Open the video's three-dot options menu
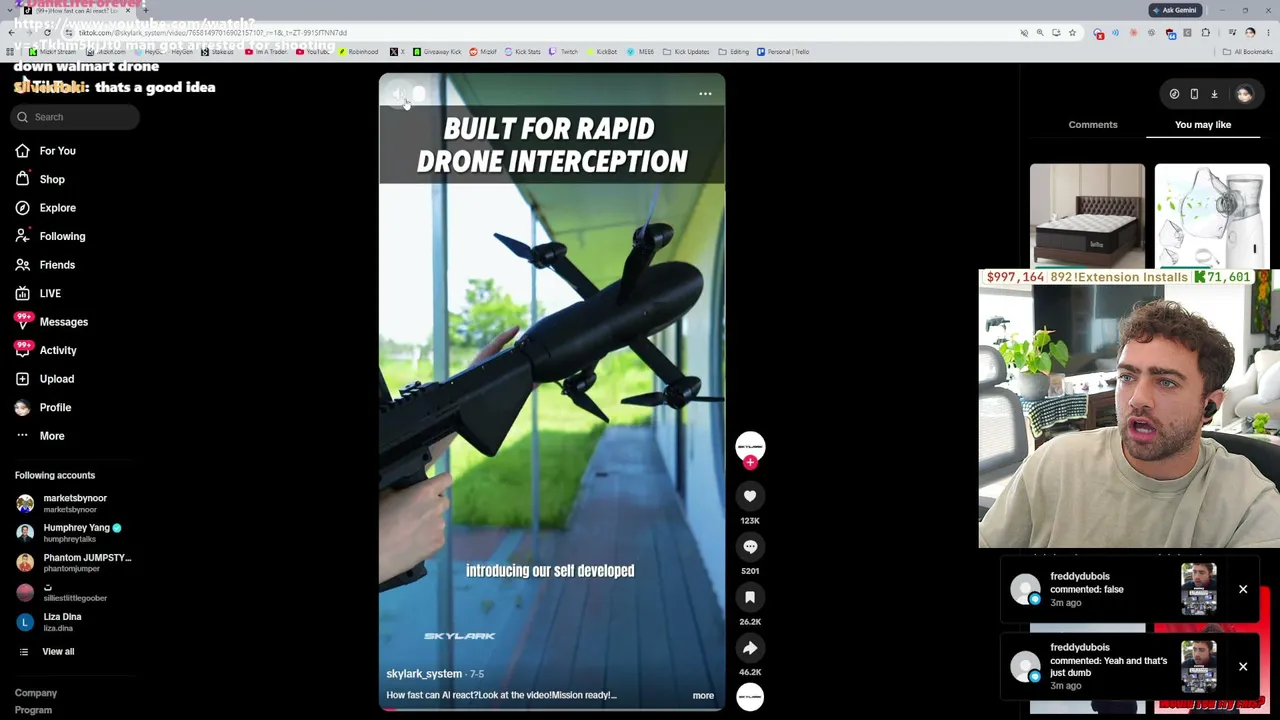 (705, 94)
